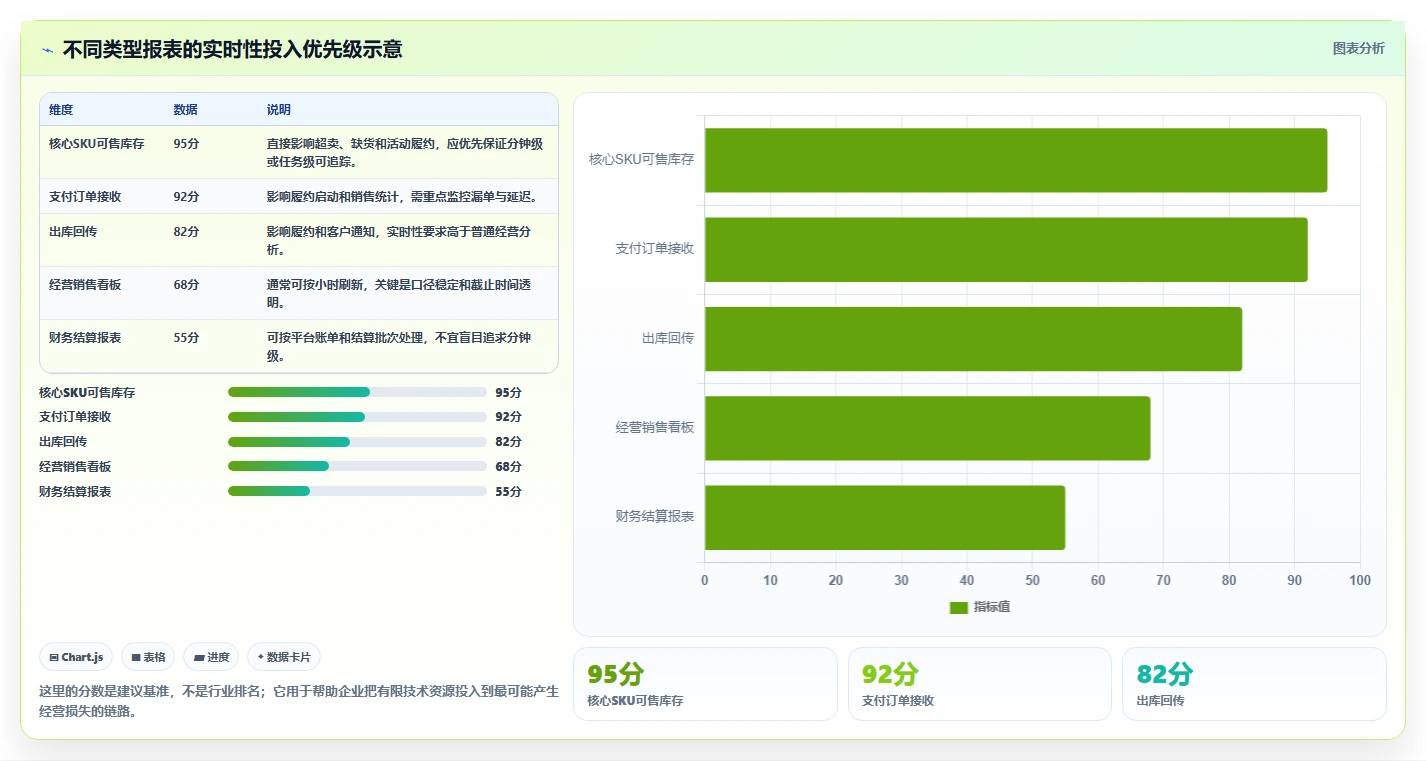Click the 进度 tag
This screenshot has height=761, width=1426.
[x=212, y=657]
